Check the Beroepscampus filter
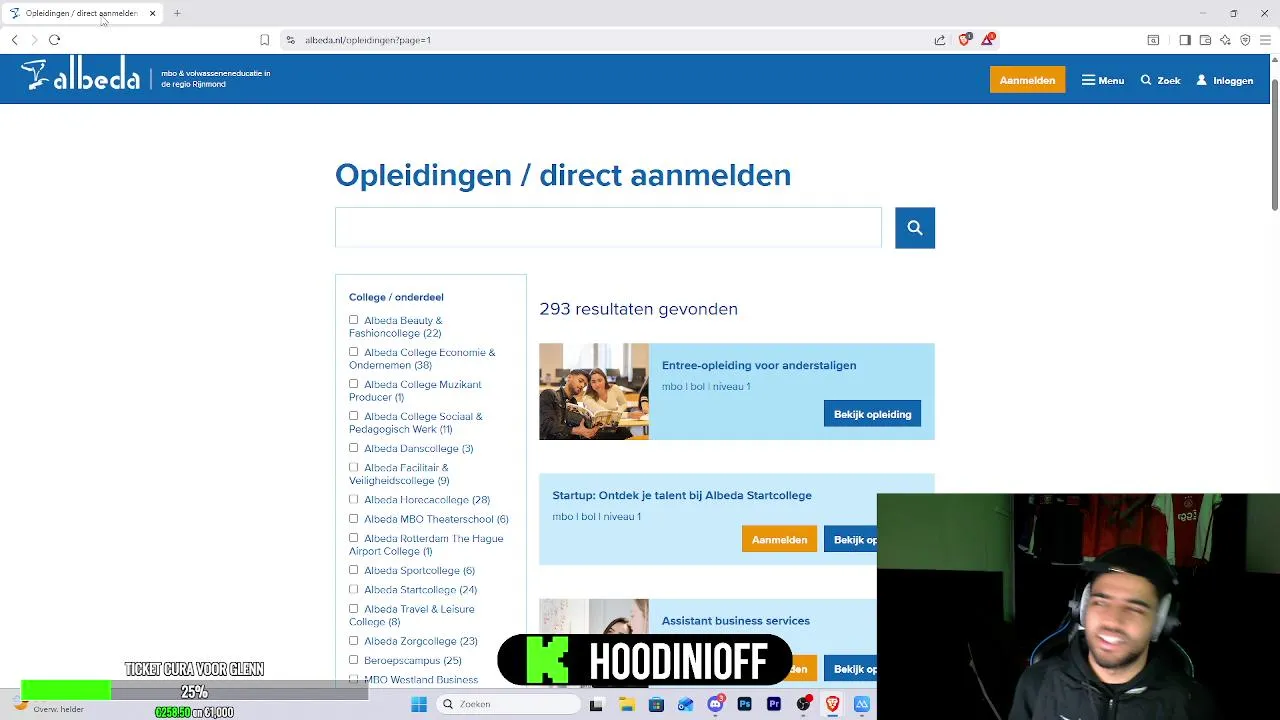 click(x=353, y=660)
